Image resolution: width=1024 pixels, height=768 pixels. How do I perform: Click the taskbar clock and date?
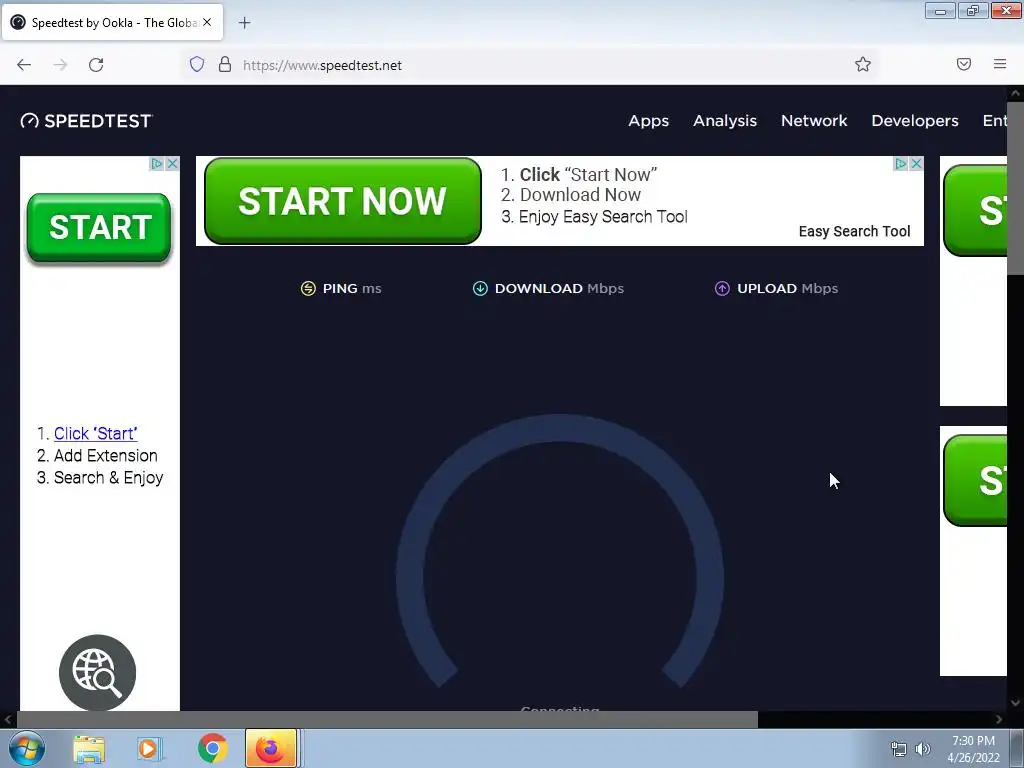973,749
